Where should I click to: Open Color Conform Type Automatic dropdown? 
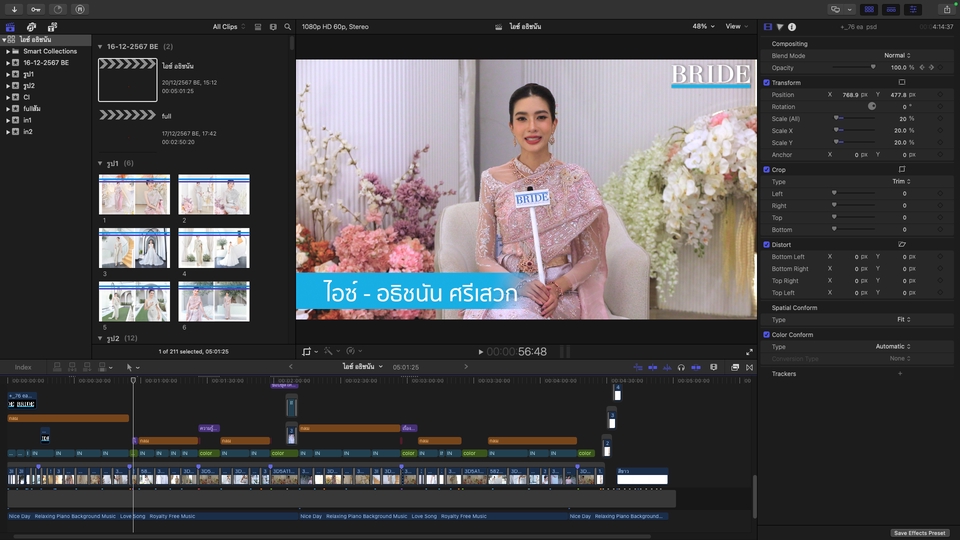[x=893, y=347]
